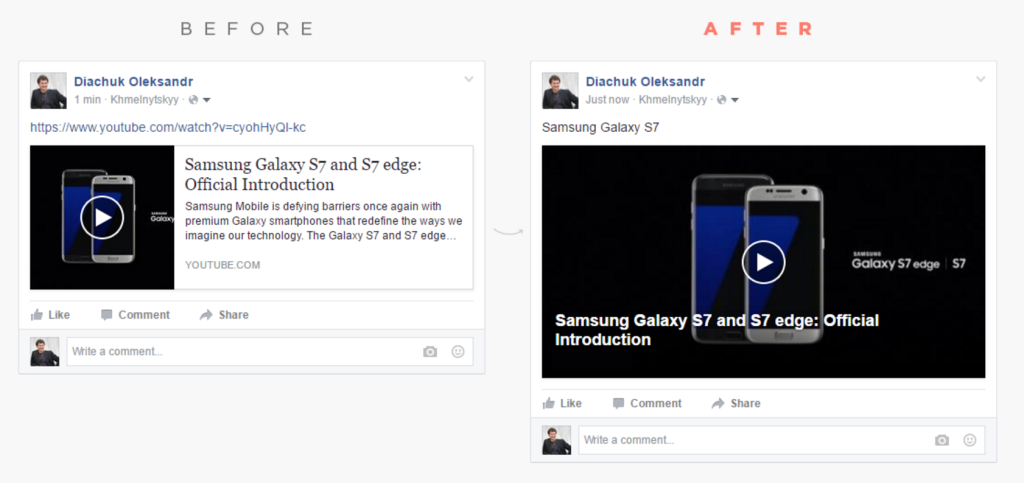The height and width of the screenshot is (483, 1024).
Task: Click the white bold video title overlay in the After post
Action: coord(716,330)
